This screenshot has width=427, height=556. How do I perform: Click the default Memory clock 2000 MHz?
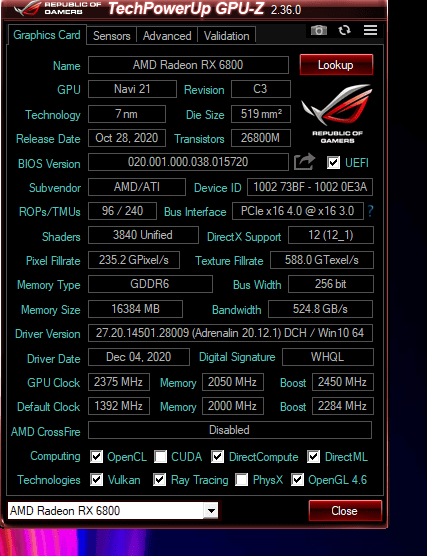(233, 406)
